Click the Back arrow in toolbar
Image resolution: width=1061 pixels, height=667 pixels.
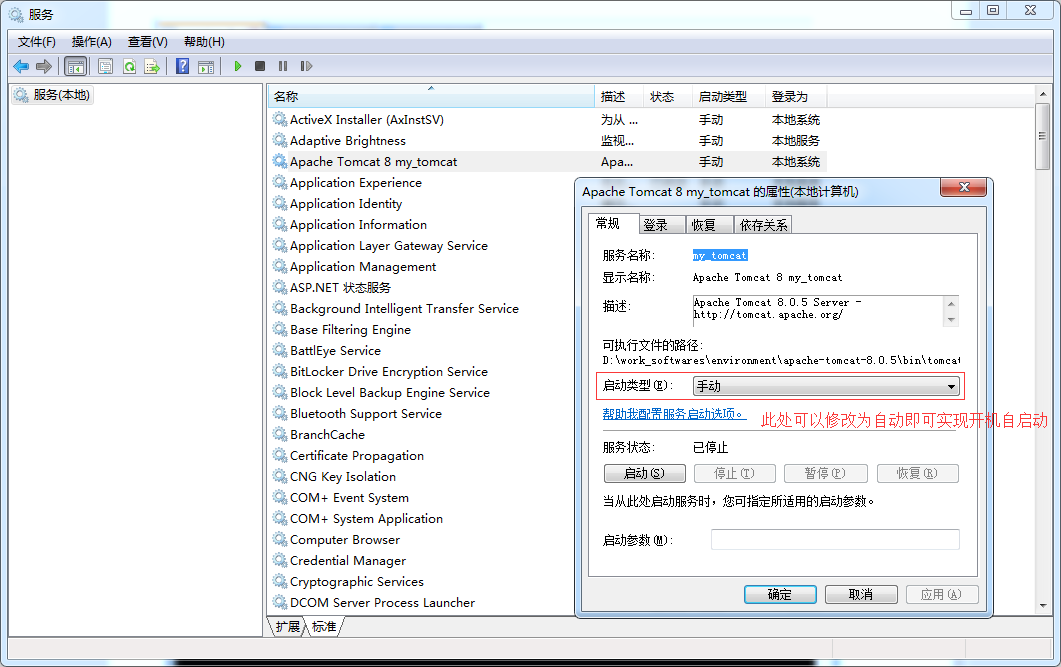pyautogui.click(x=21, y=66)
